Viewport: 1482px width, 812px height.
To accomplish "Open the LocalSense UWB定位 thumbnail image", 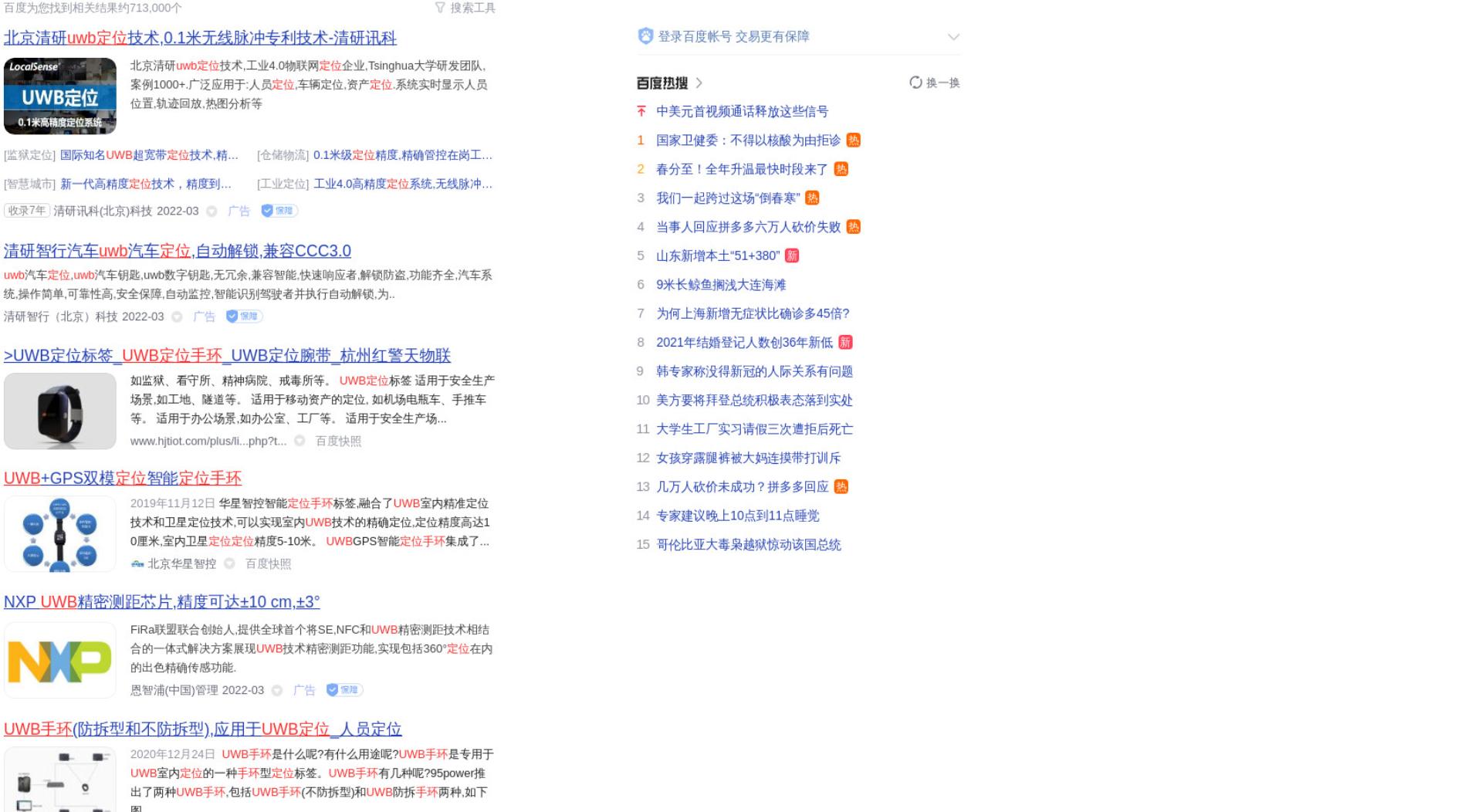I will point(60,96).
